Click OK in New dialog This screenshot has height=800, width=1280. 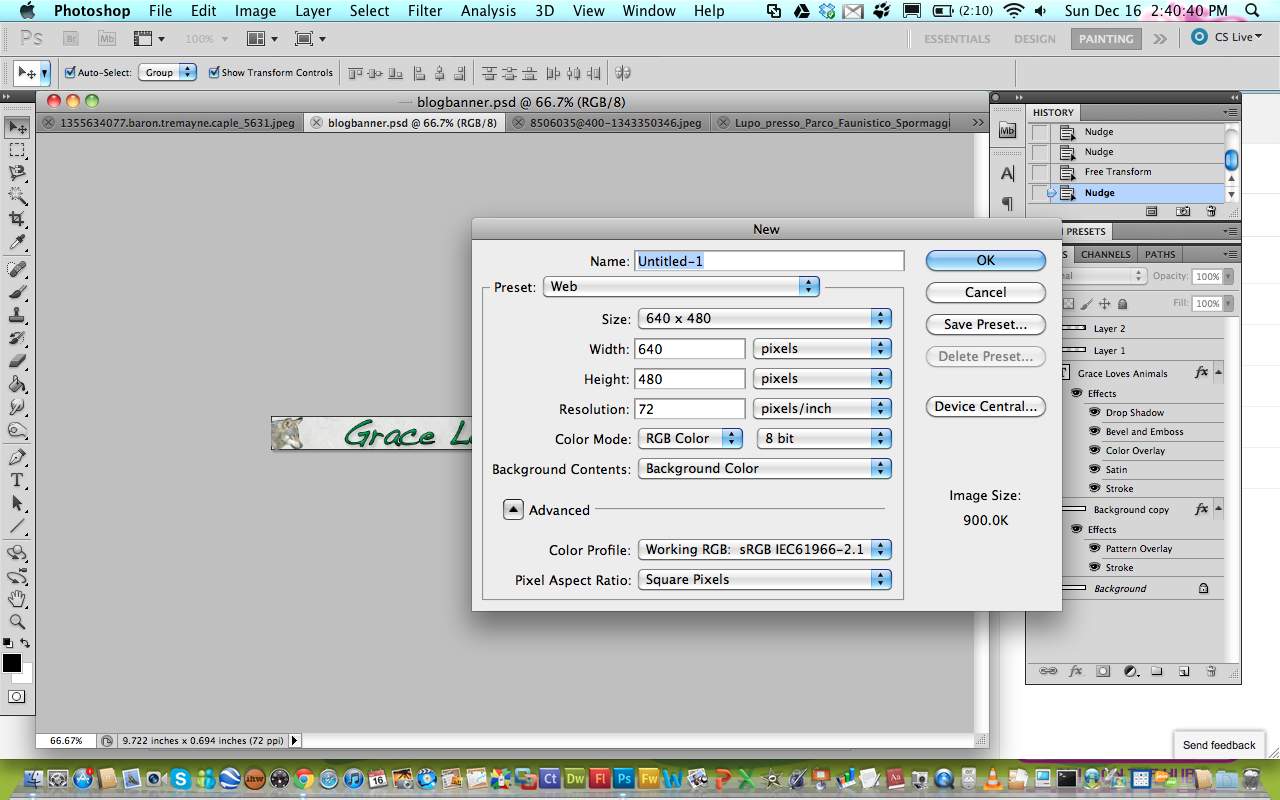[985, 260]
